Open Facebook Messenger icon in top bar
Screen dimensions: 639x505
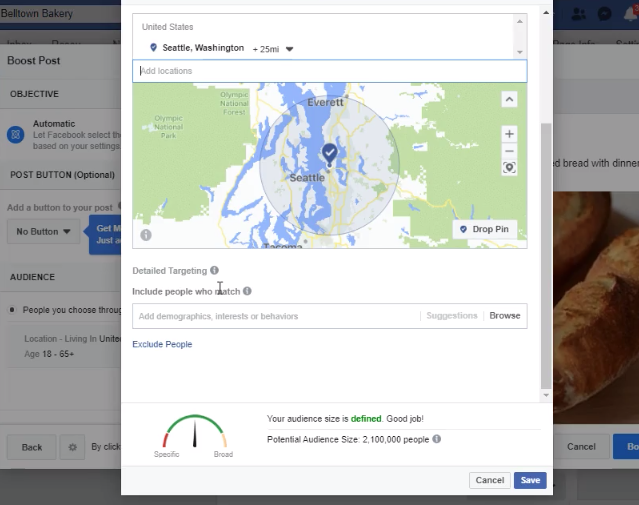604,14
